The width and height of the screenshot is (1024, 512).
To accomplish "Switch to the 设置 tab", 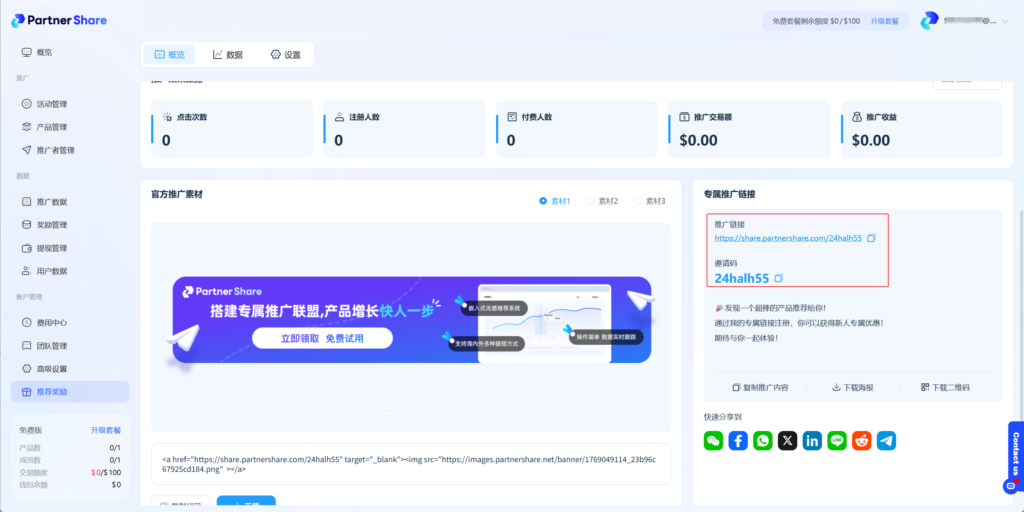I will [x=285, y=55].
